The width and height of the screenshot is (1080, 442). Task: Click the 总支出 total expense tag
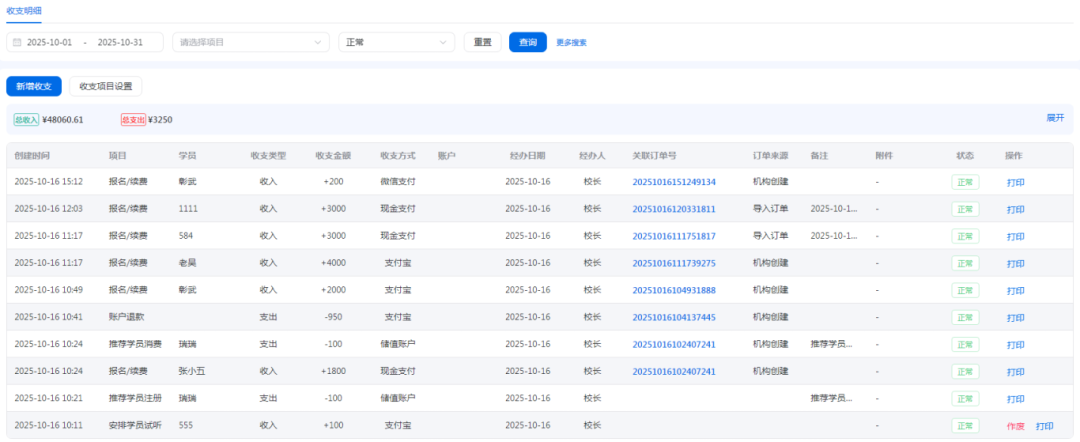[133, 120]
